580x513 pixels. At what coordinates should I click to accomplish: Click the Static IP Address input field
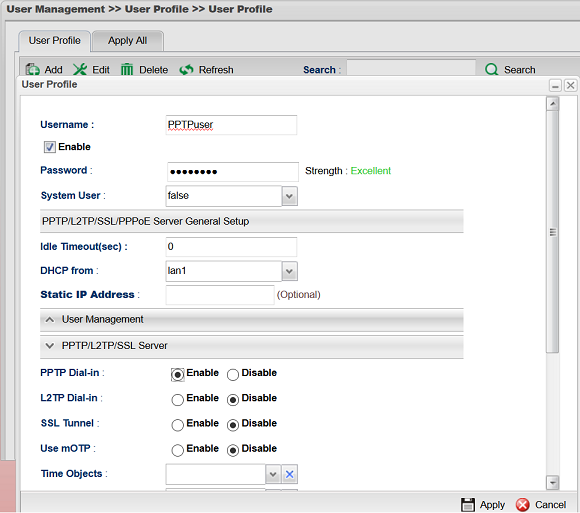pos(220,295)
